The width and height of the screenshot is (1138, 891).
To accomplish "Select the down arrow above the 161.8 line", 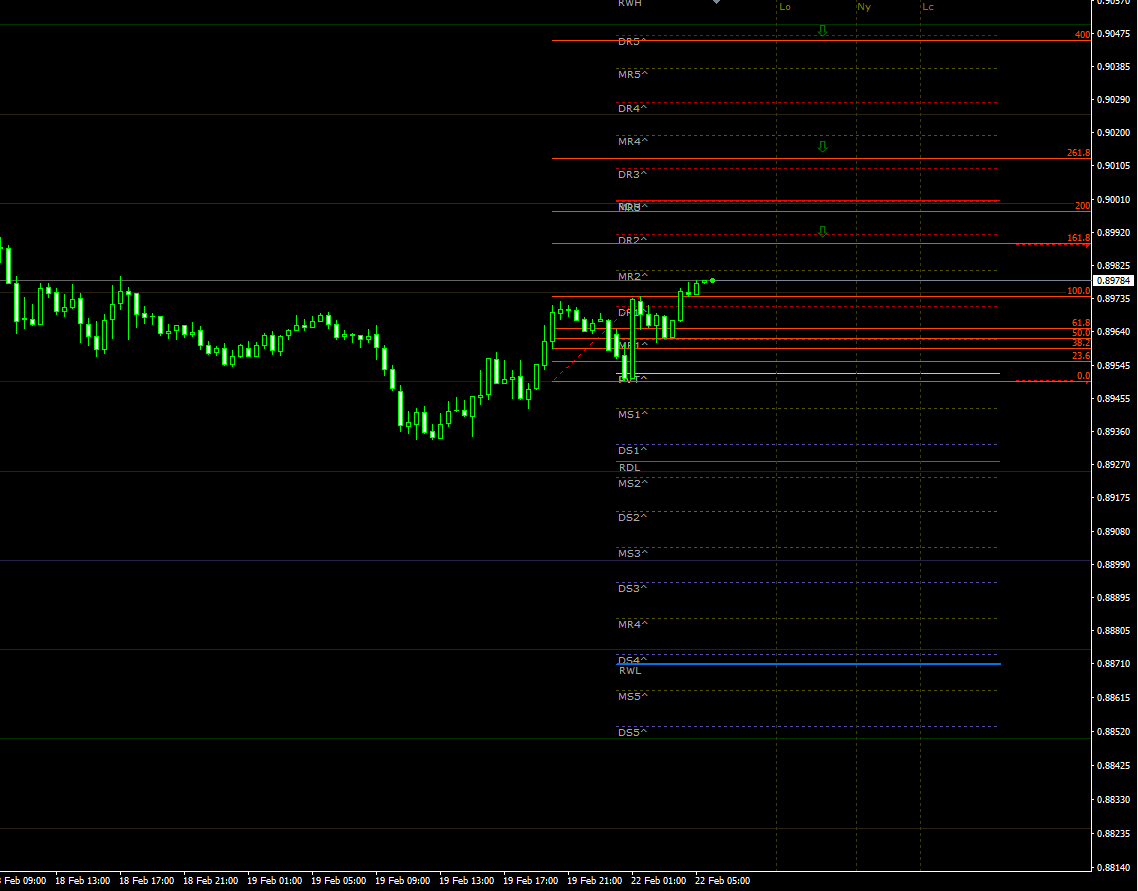I will [x=823, y=230].
